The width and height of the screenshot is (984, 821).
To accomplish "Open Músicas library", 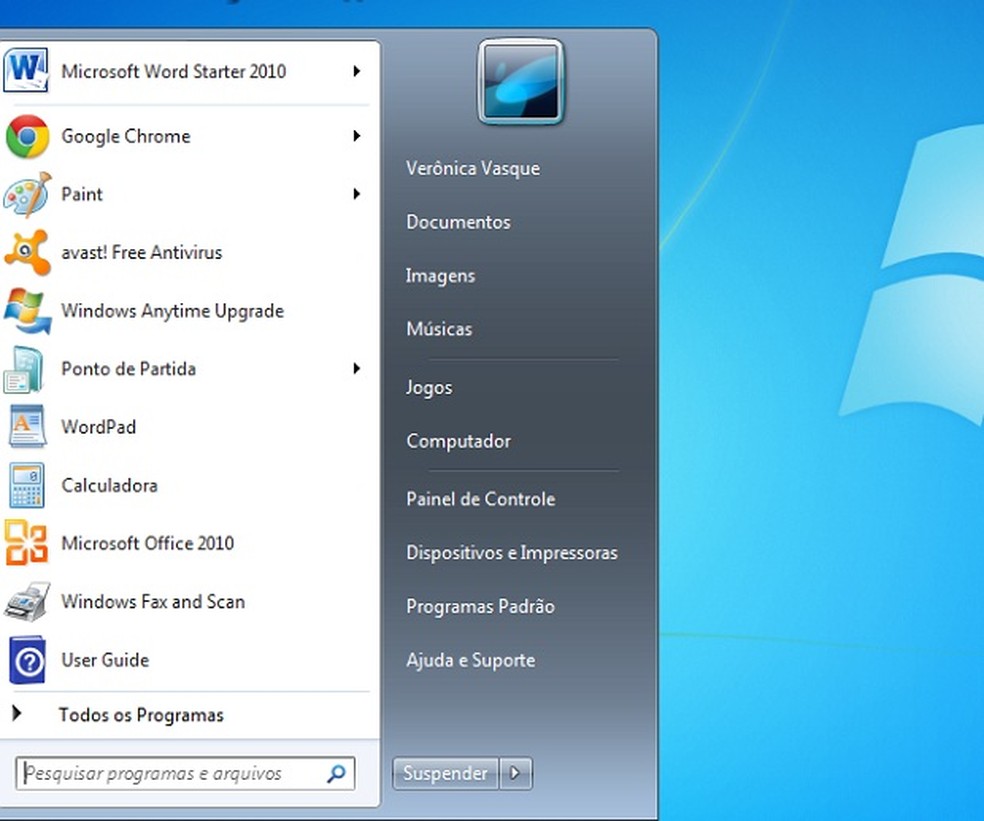I will [439, 328].
